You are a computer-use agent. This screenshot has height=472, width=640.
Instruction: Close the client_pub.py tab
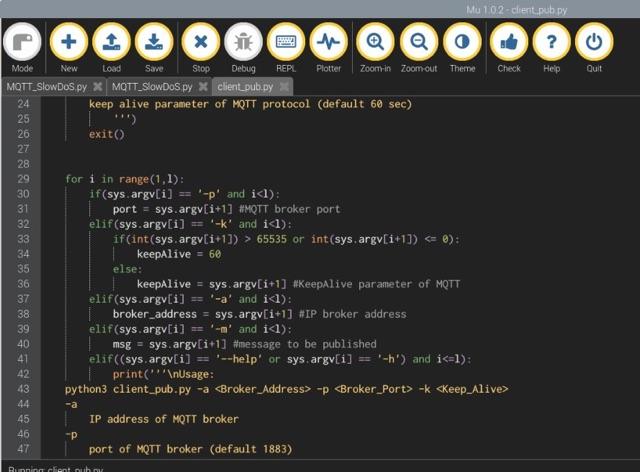pos(284,87)
